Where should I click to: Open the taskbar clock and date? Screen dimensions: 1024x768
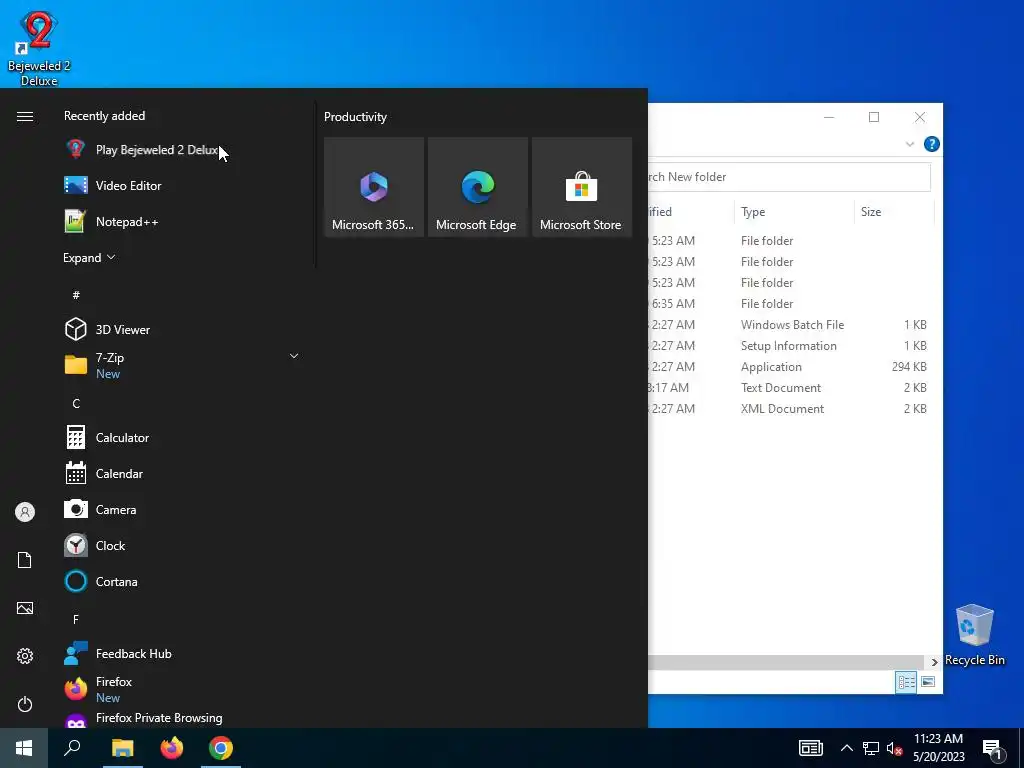pos(938,748)
